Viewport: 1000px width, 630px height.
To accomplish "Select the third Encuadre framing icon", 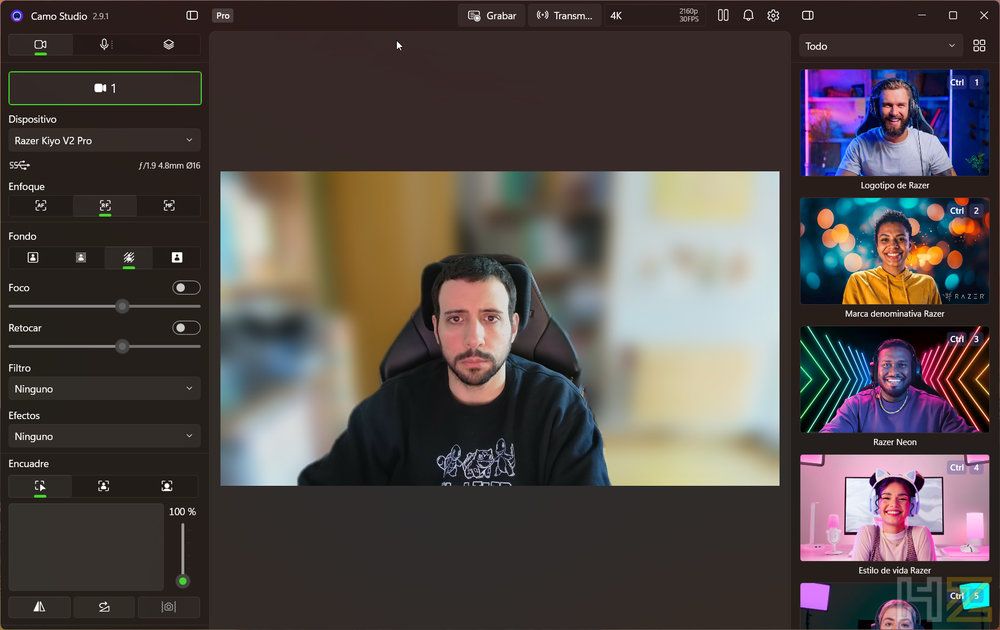I will (x=166, y=487).
